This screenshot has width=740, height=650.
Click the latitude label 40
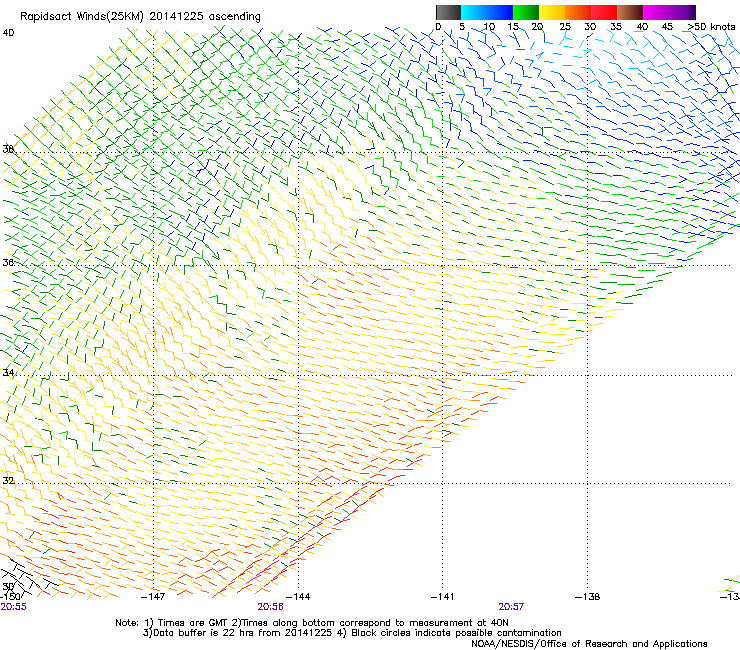tap(8, 33)
